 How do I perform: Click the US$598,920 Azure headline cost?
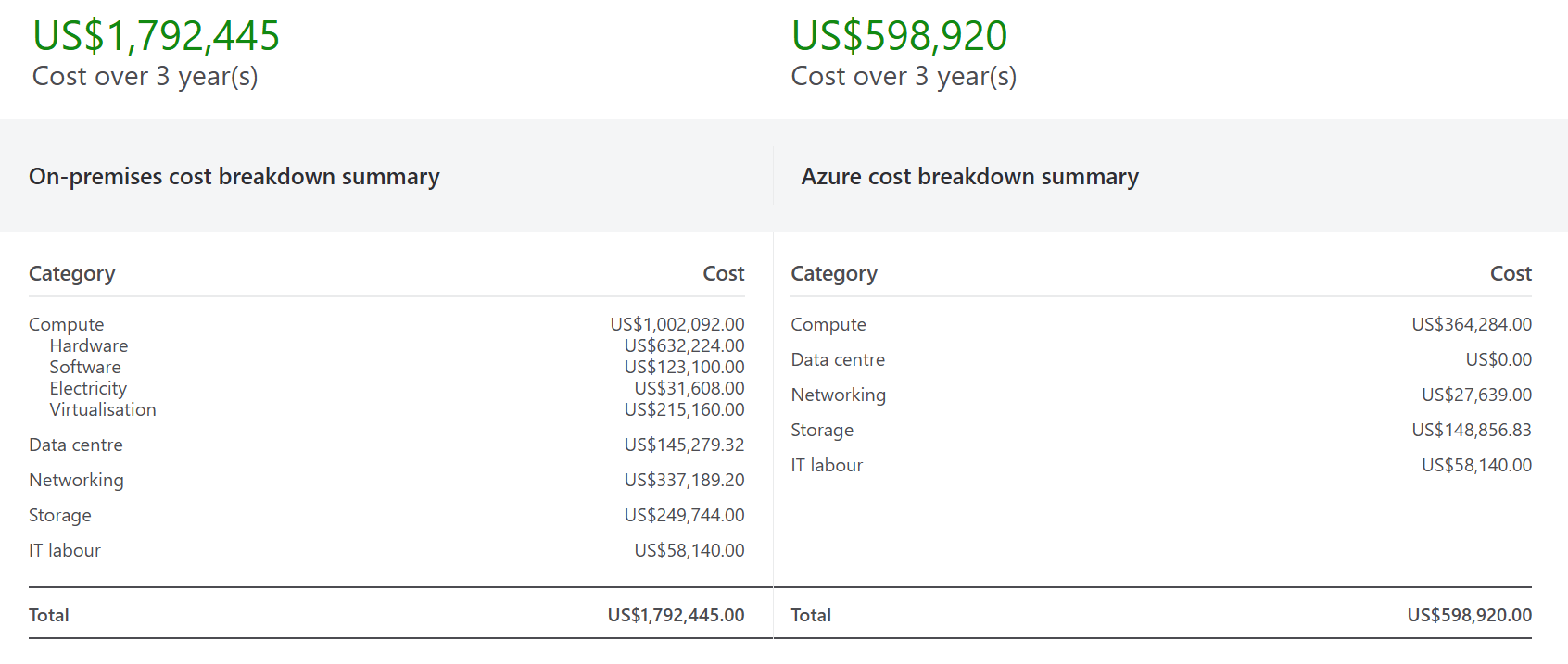[x=899, y=36]
